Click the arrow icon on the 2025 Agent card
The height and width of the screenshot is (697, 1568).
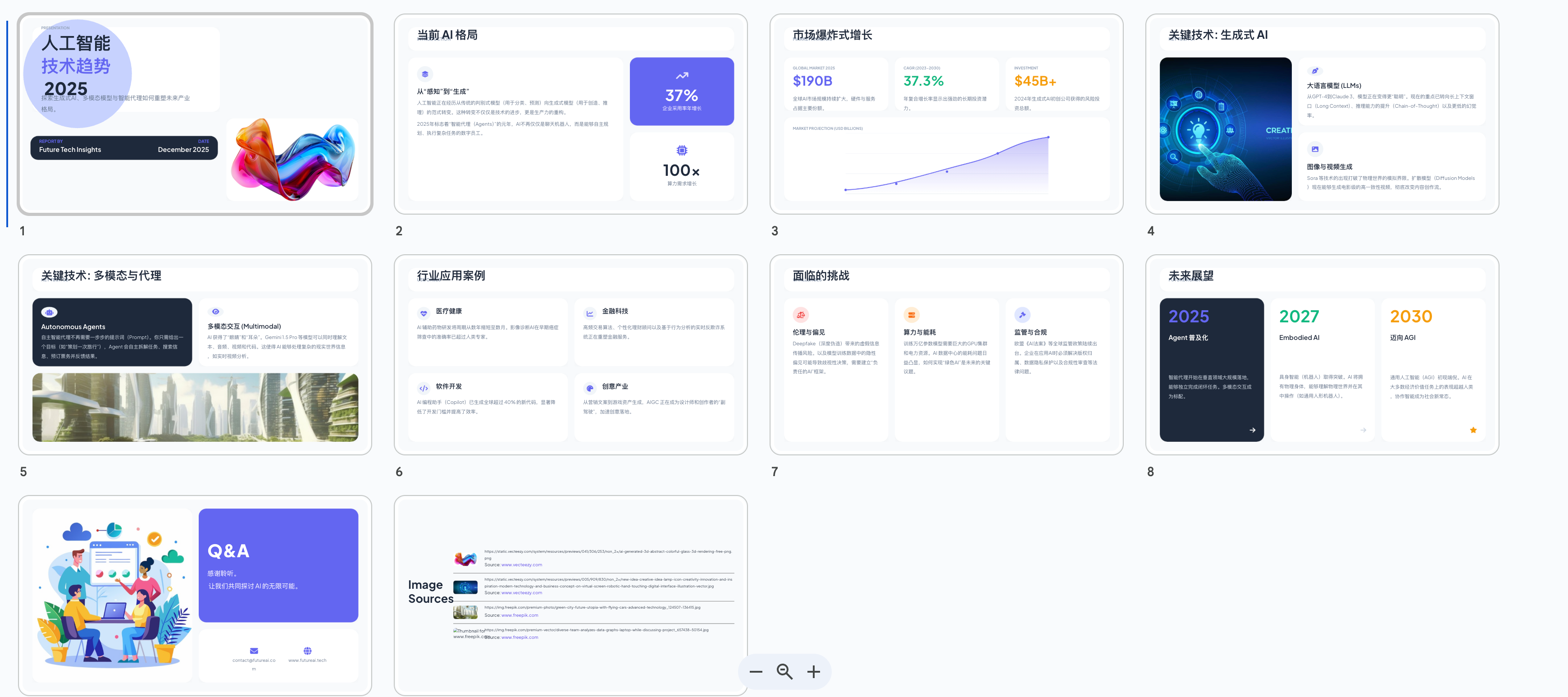point(1252,430)
